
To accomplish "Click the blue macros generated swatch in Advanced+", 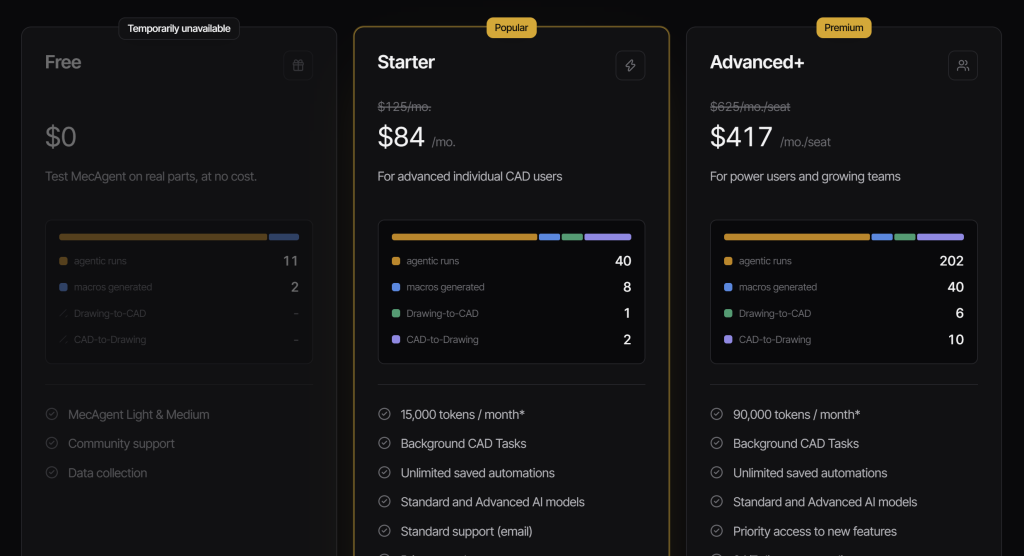I will (x=728, y=287).
